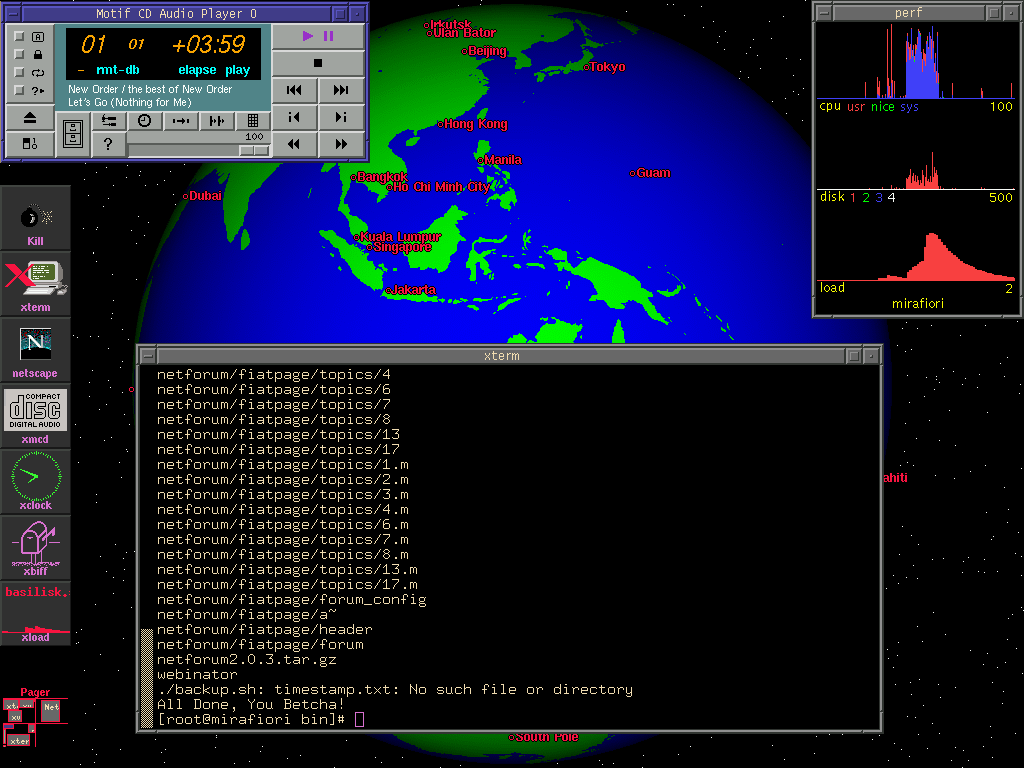Select the Net window in Pager
Screen dimensions: 1024x768
(51, 711)
